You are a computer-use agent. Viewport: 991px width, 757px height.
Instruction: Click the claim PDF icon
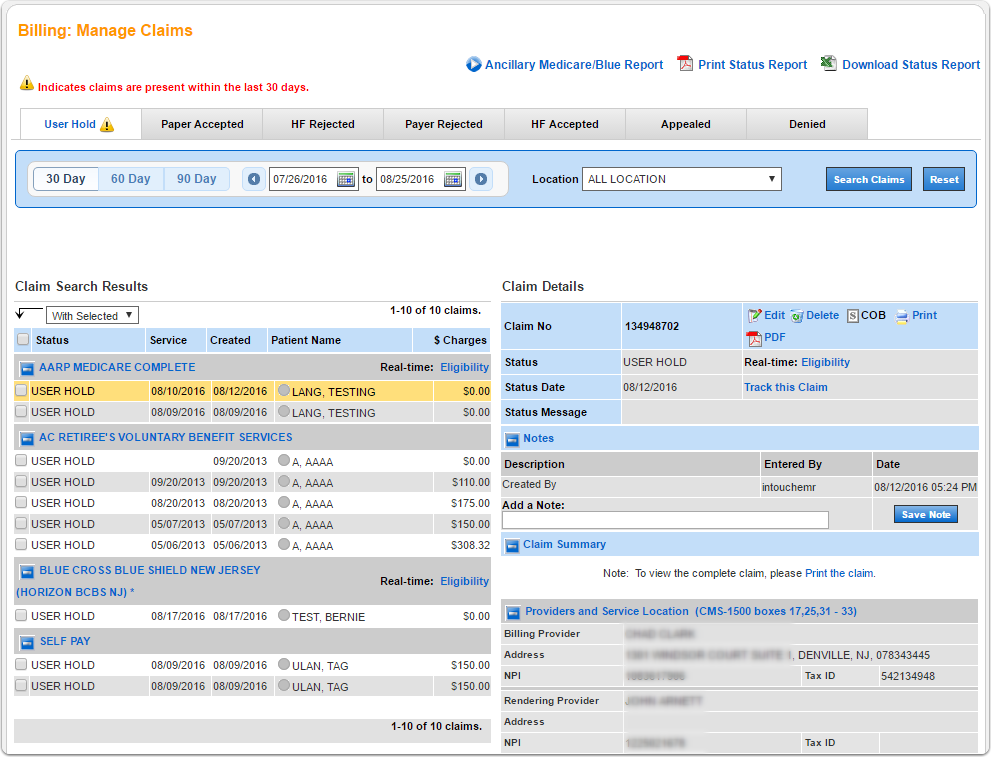[x=754, y=338]
